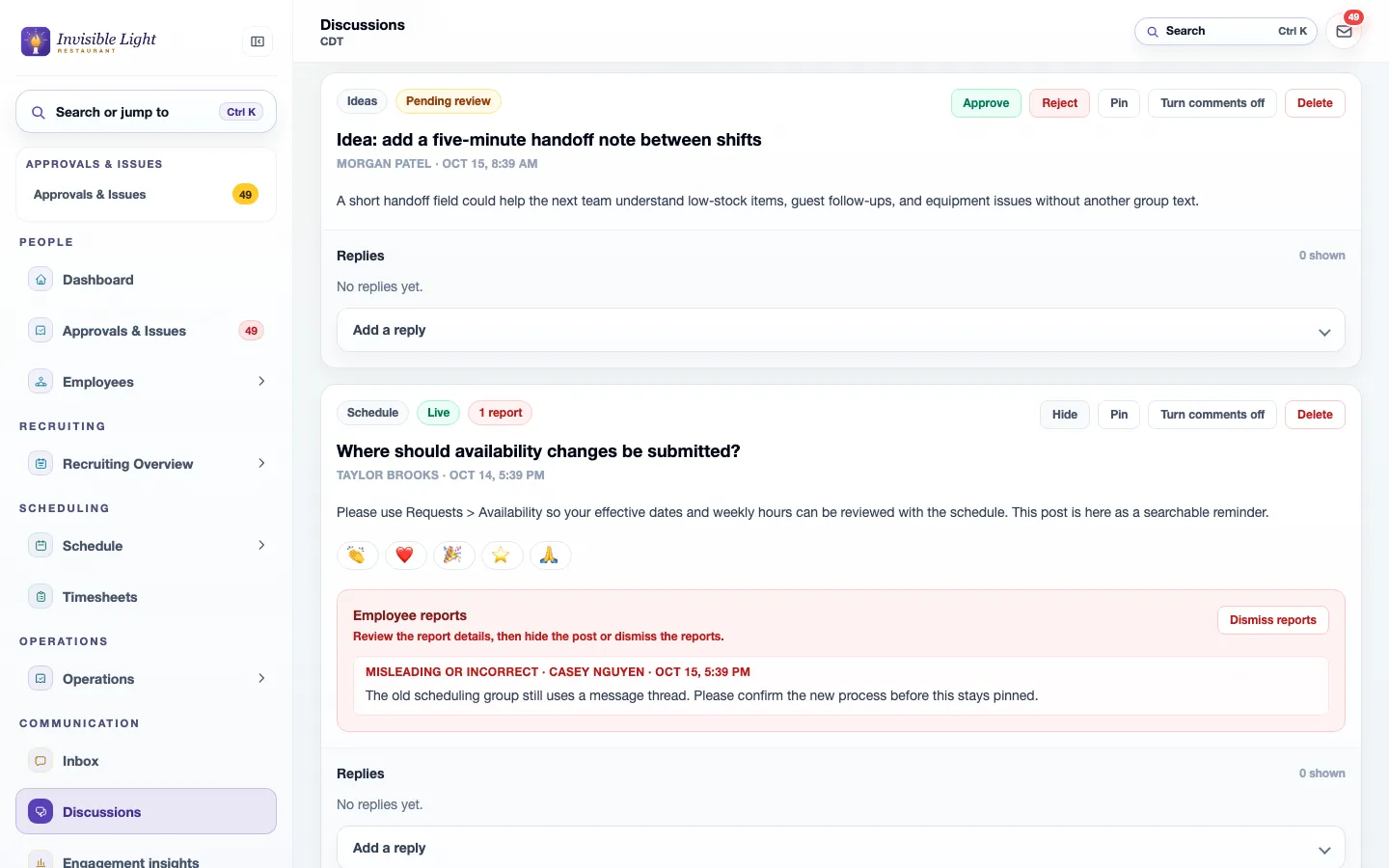
Task: Expand the Employees submenu chevron
Action: tap(261, 382)
